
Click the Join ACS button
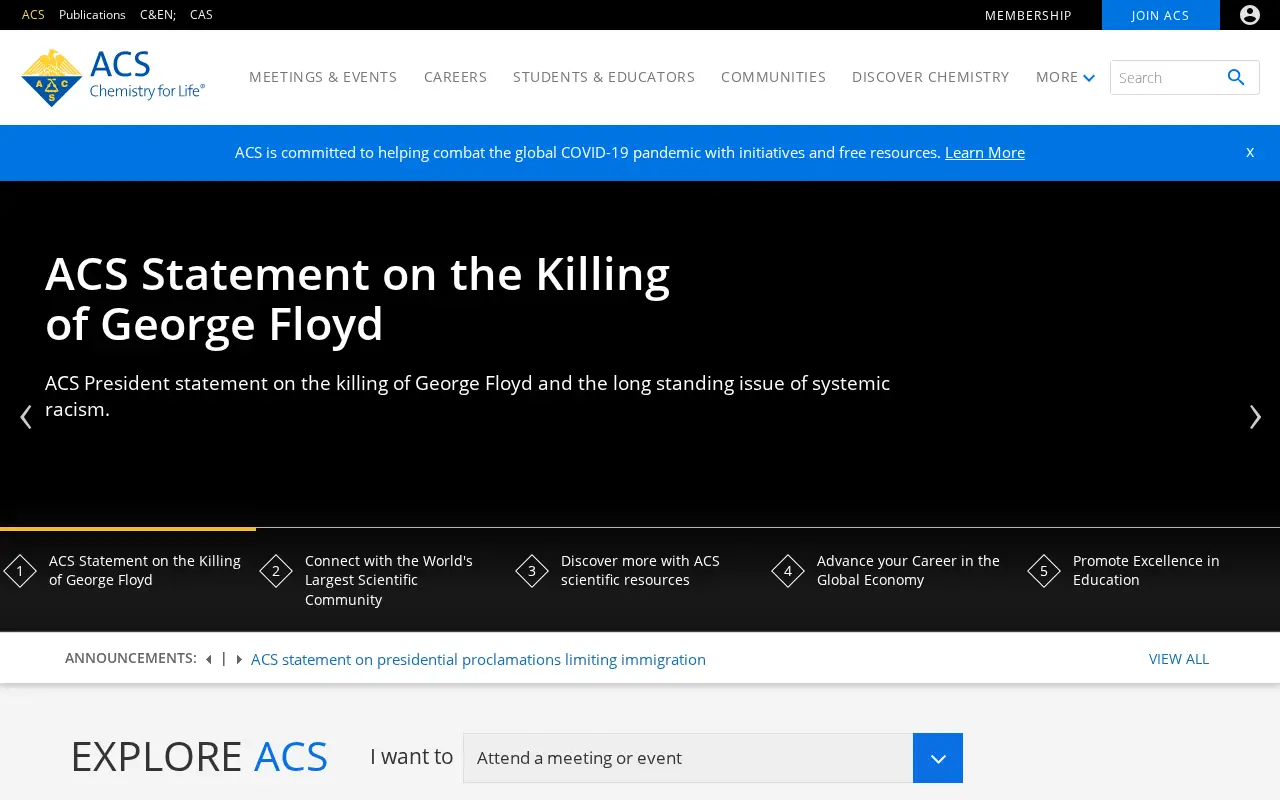(1161, 15)
